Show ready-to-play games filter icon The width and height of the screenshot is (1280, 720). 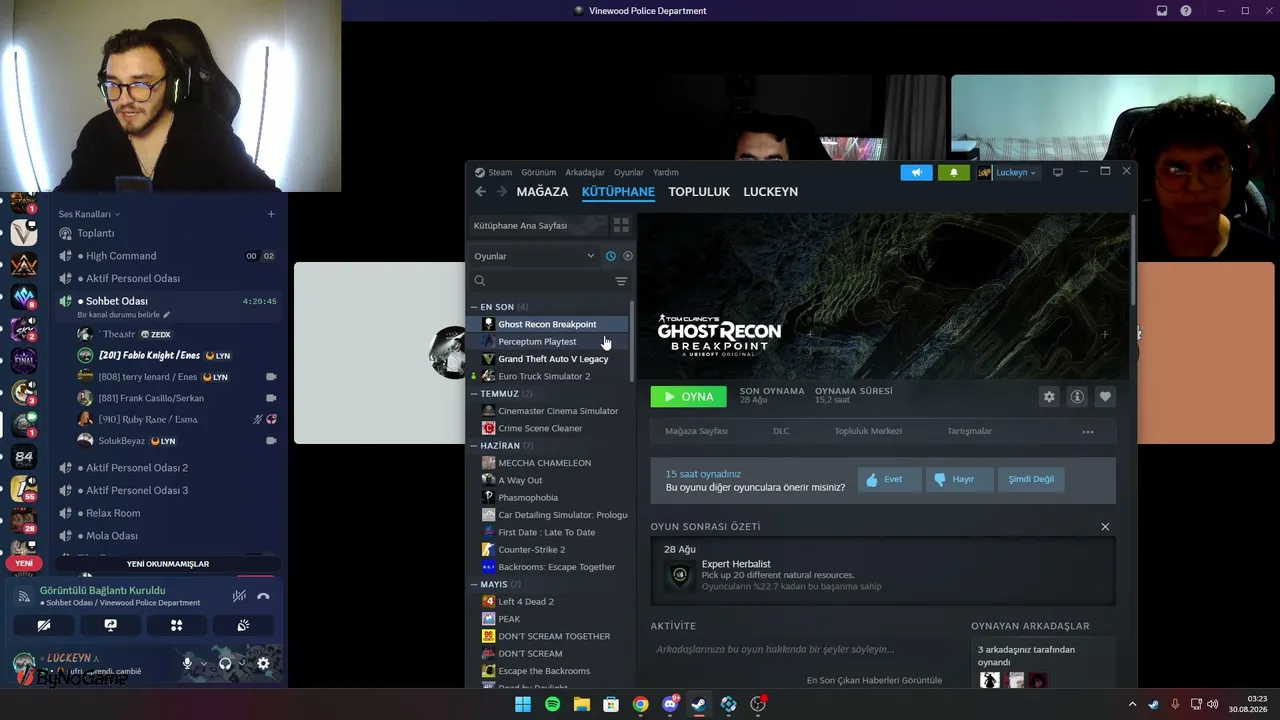point(627,256)
